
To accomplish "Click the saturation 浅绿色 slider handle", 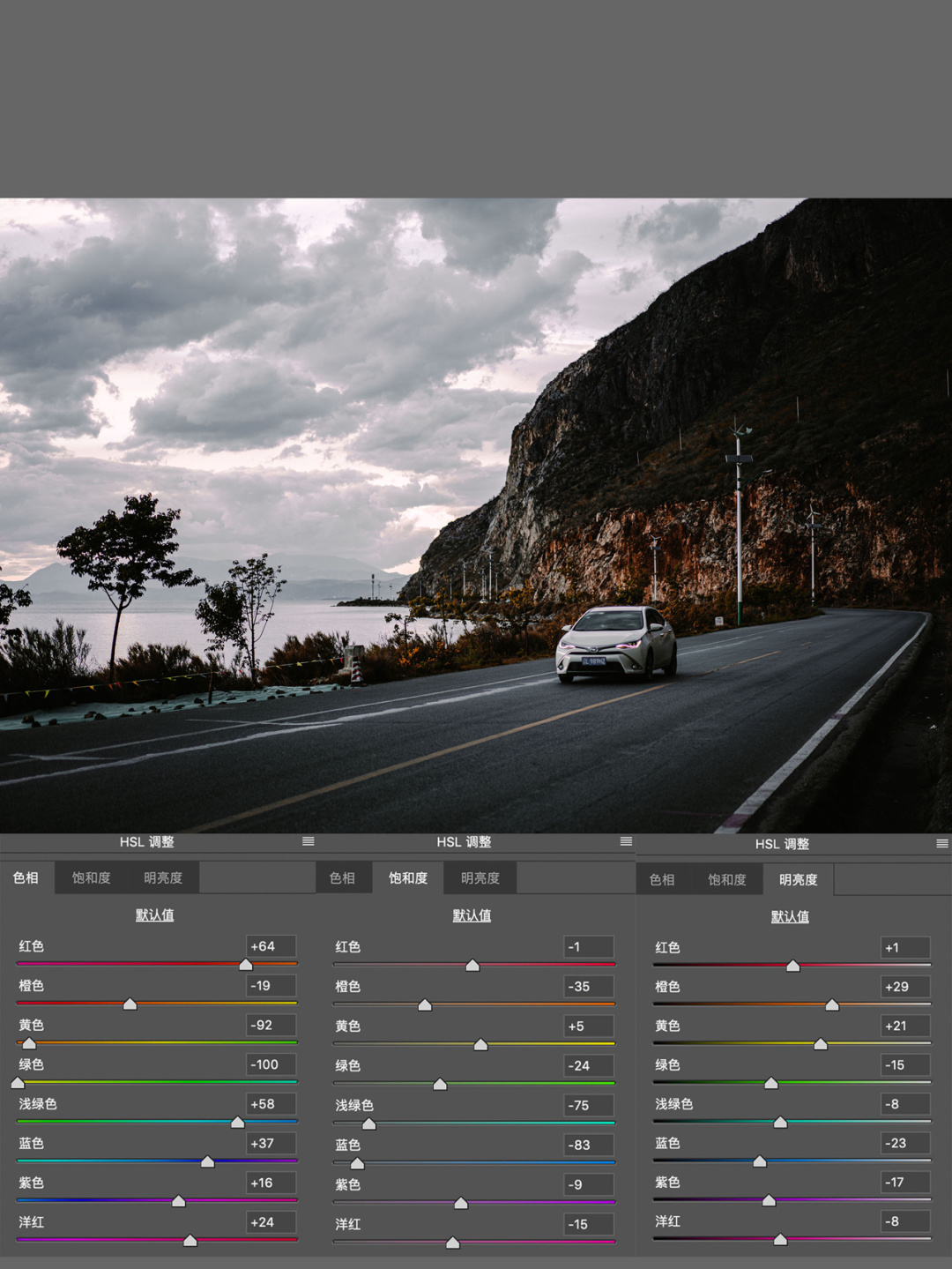I will (x=369, y=1123).
